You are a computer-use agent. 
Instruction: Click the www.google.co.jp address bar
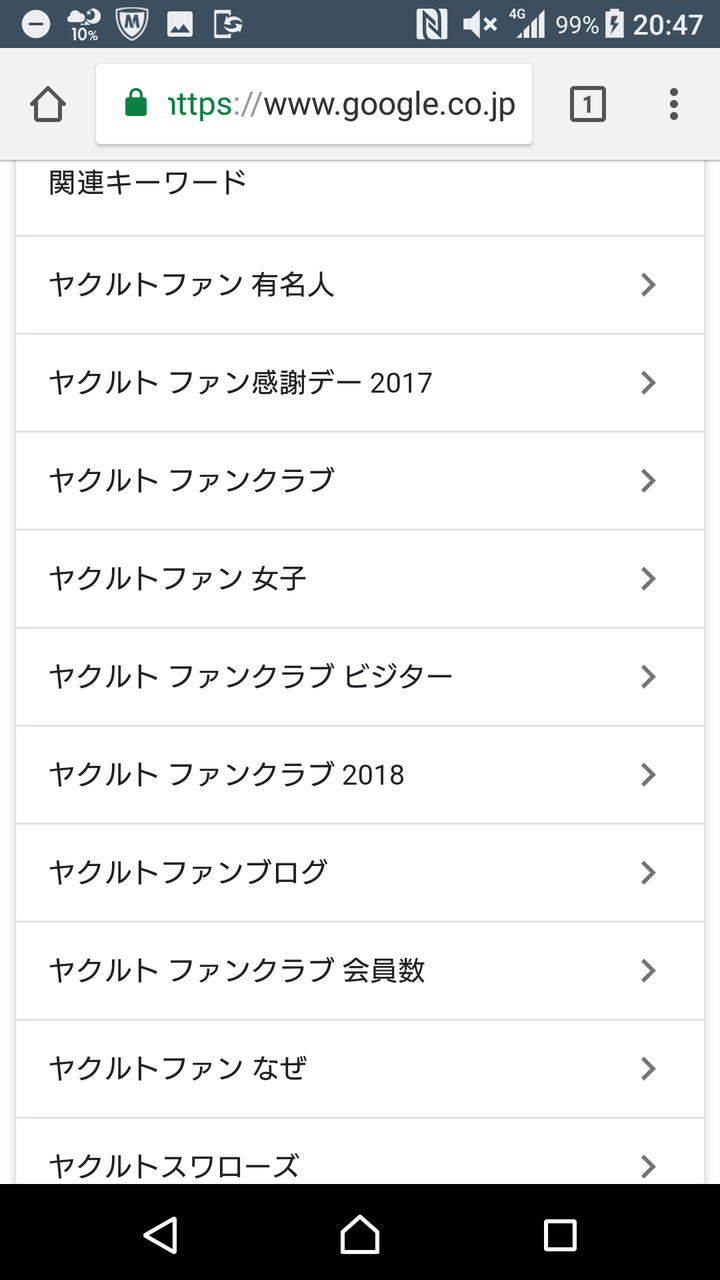[314, 104]
